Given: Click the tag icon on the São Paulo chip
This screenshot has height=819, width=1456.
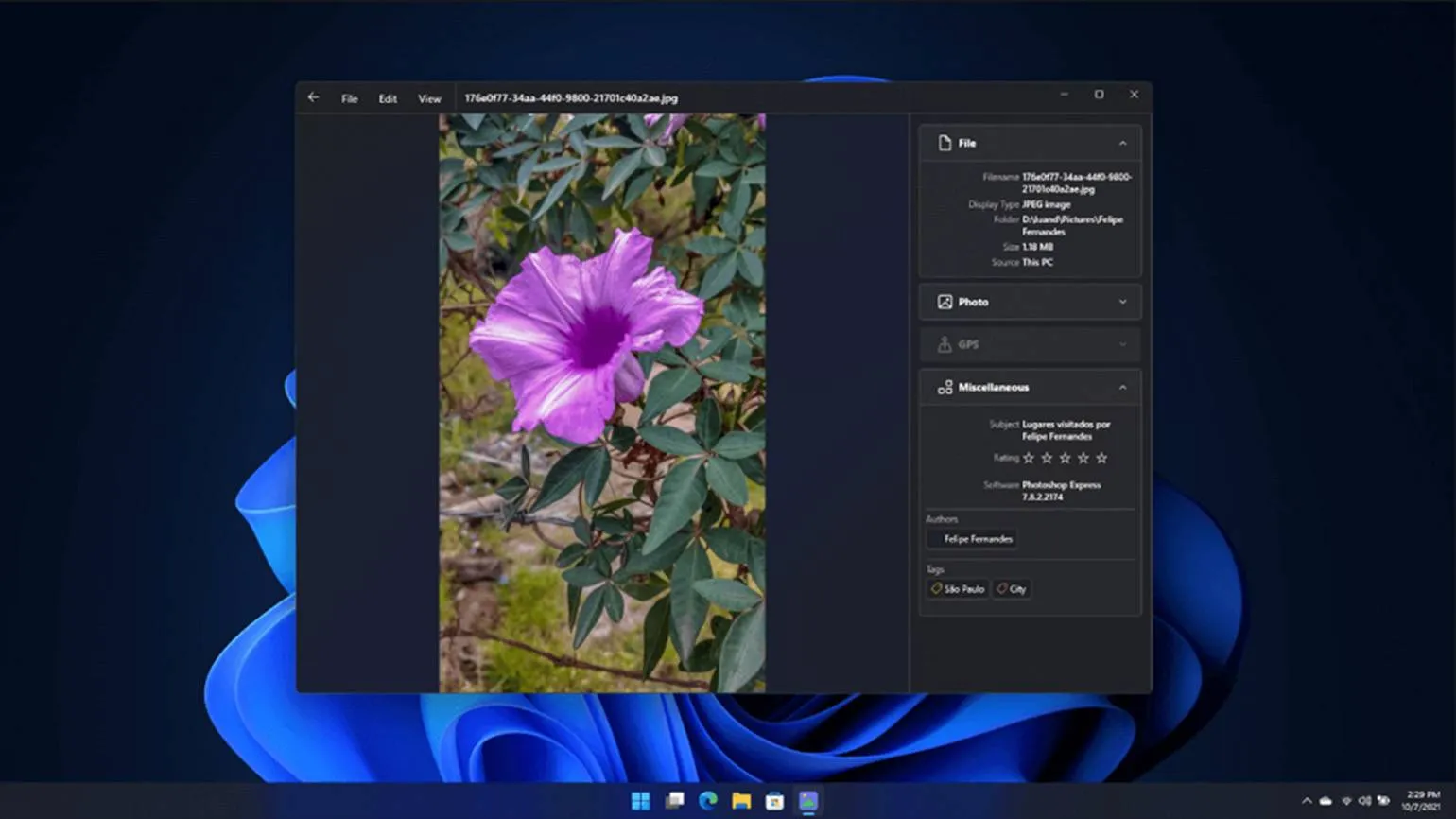Looking at the screenshot, I should point(936,588).
